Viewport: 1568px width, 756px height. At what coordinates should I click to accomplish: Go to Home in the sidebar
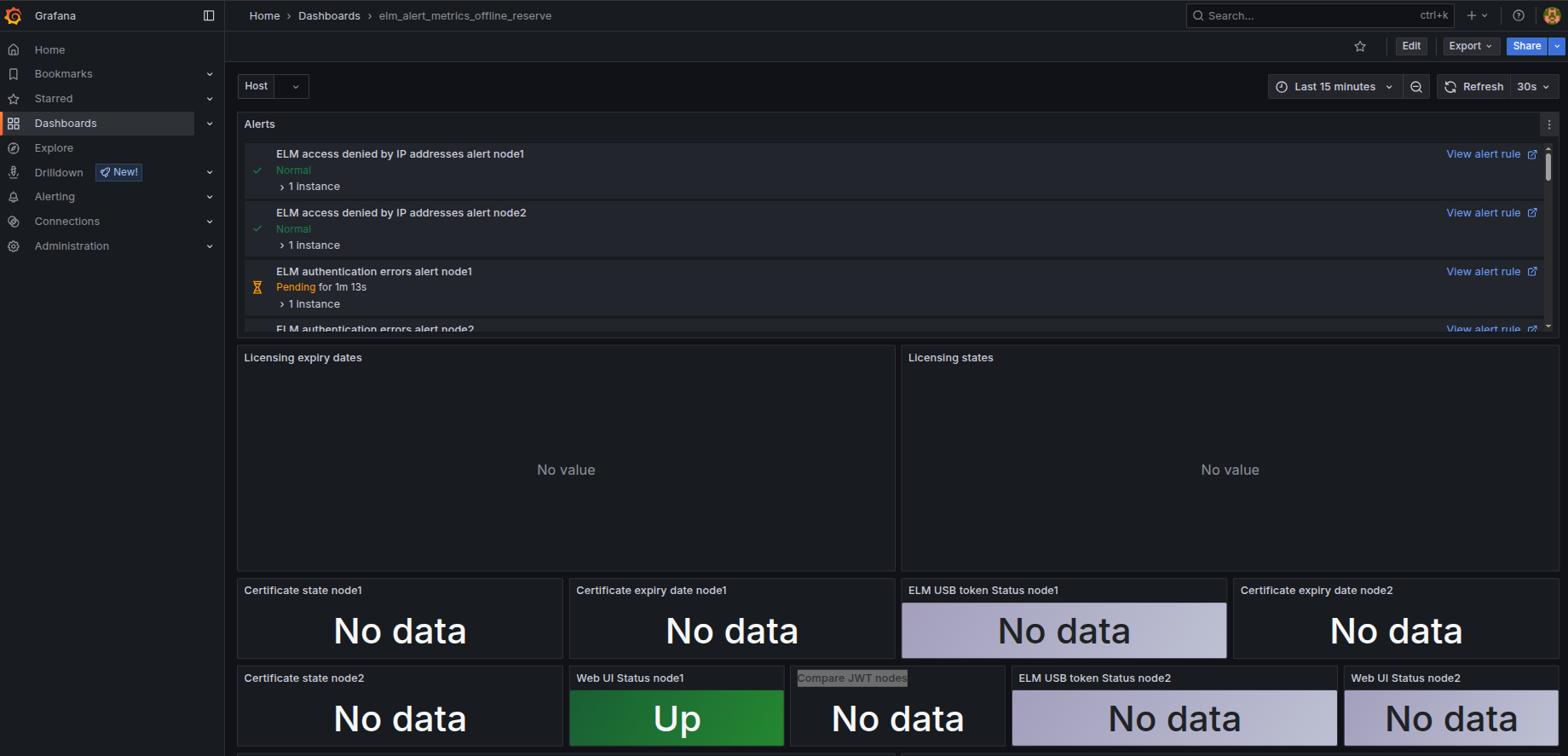(x=50, y=50)
